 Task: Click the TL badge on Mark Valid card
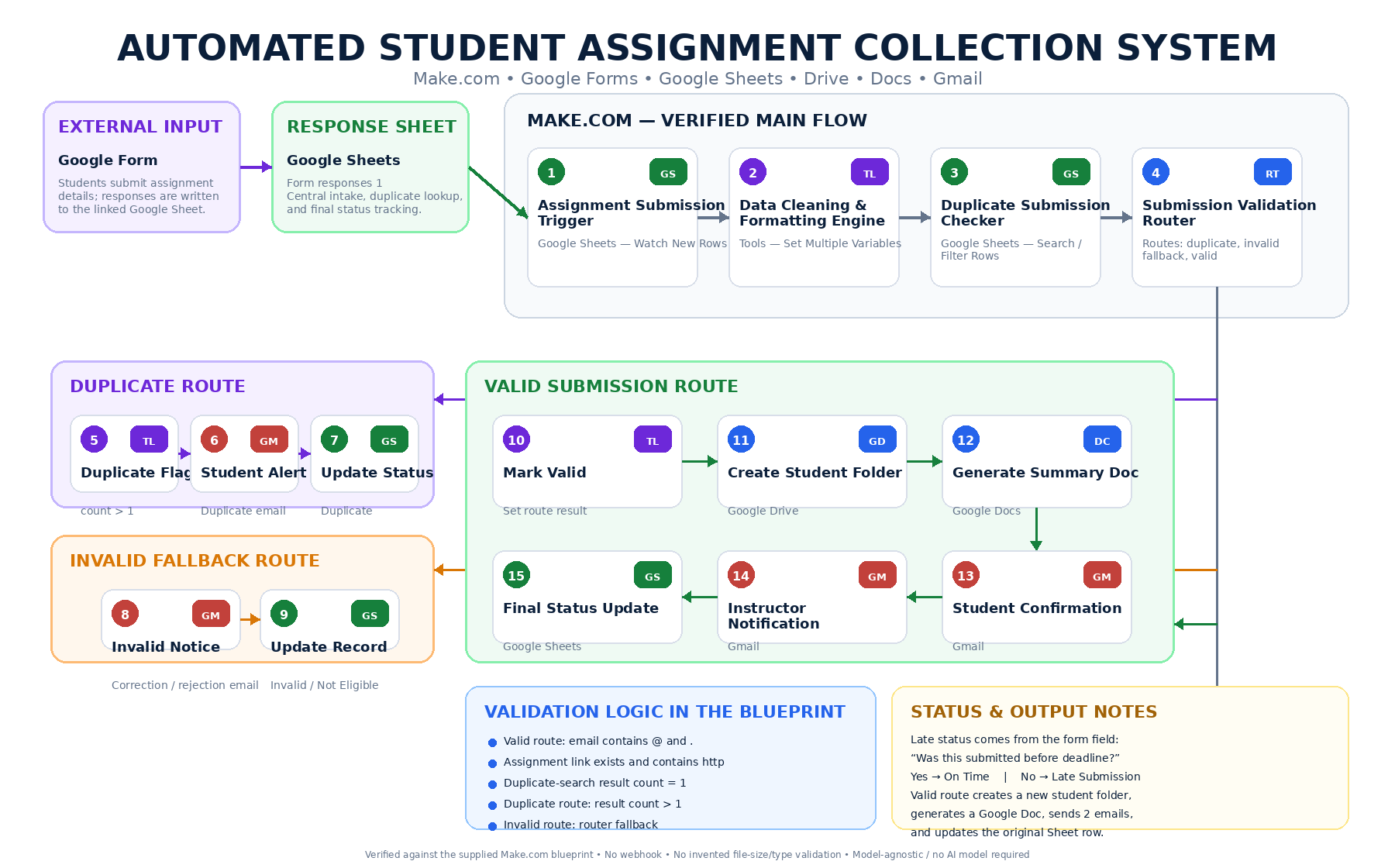point(653,439)
